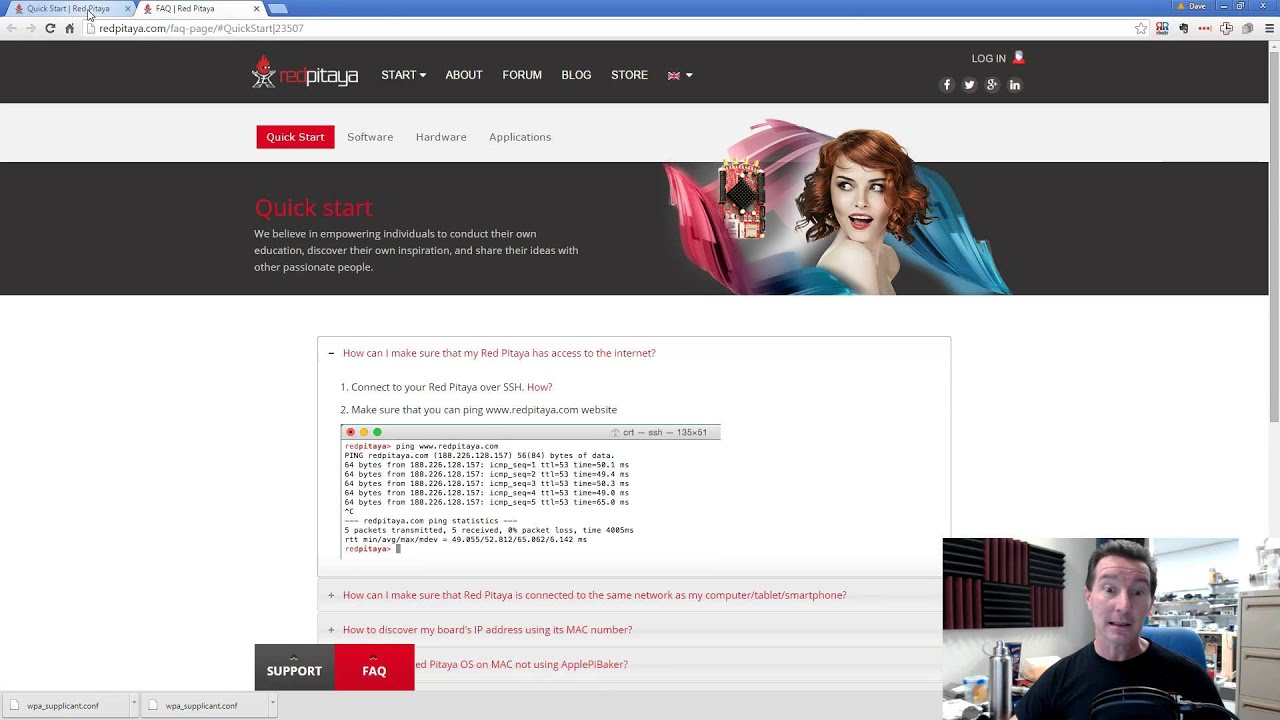Expand the same network FAQ question
The image size is (1280, 720).
(x=594, y=595)
